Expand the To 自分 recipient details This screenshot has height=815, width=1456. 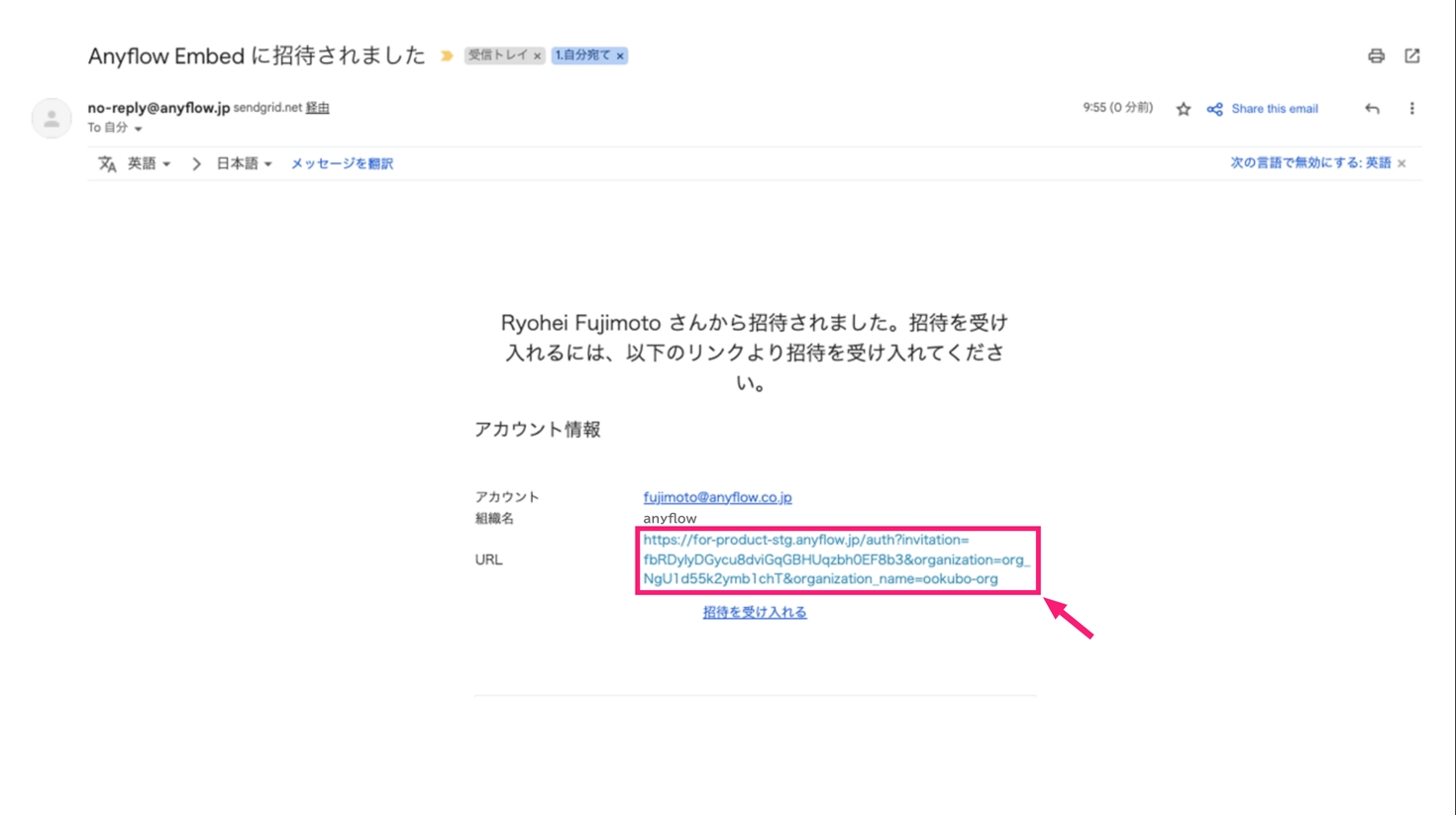(138, 129)
